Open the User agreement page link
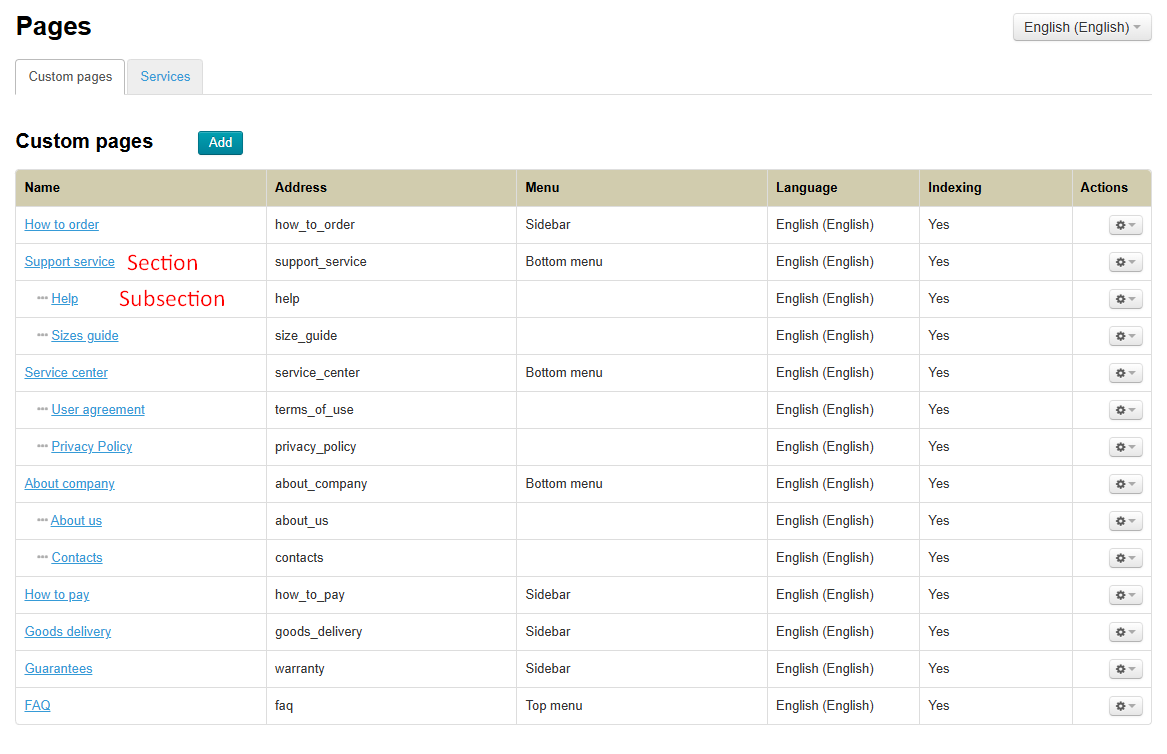The height and width of the screenshot is (754, 1167). pyautogui.click(x=98, y=410)
